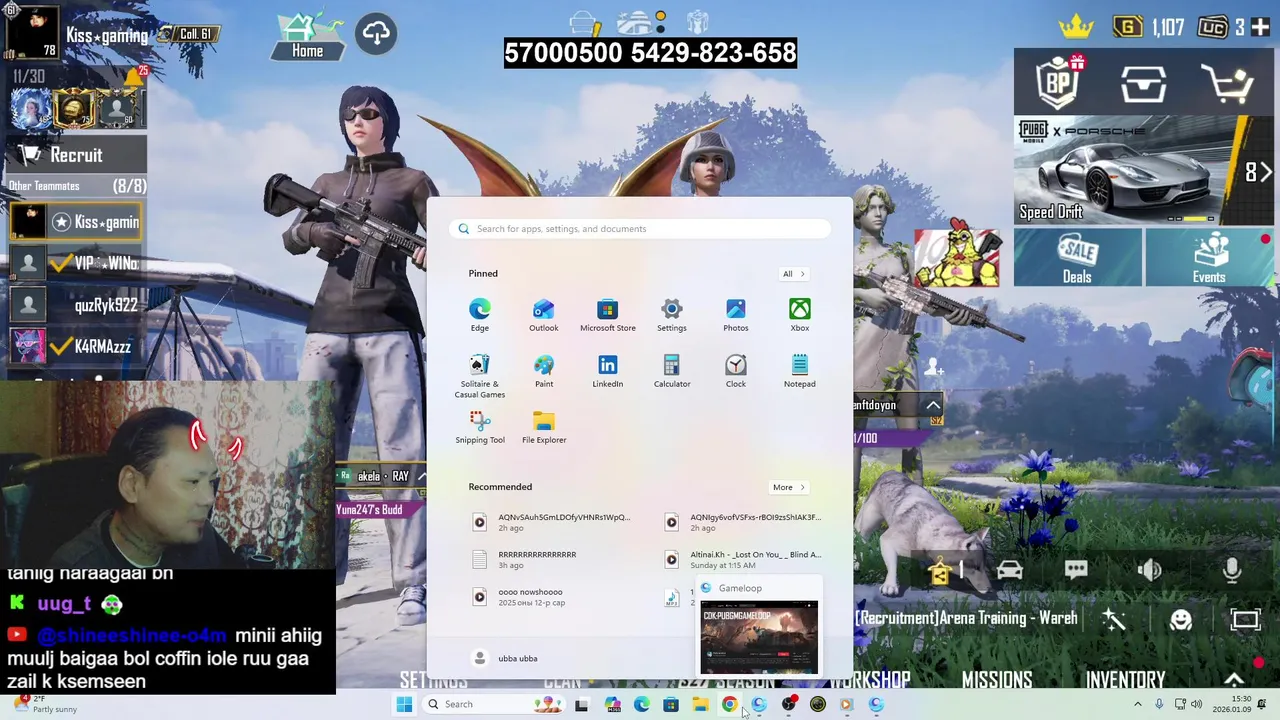Open LinkedIn pinned app
1280x720 pixels.
click(x=608, y=371)
